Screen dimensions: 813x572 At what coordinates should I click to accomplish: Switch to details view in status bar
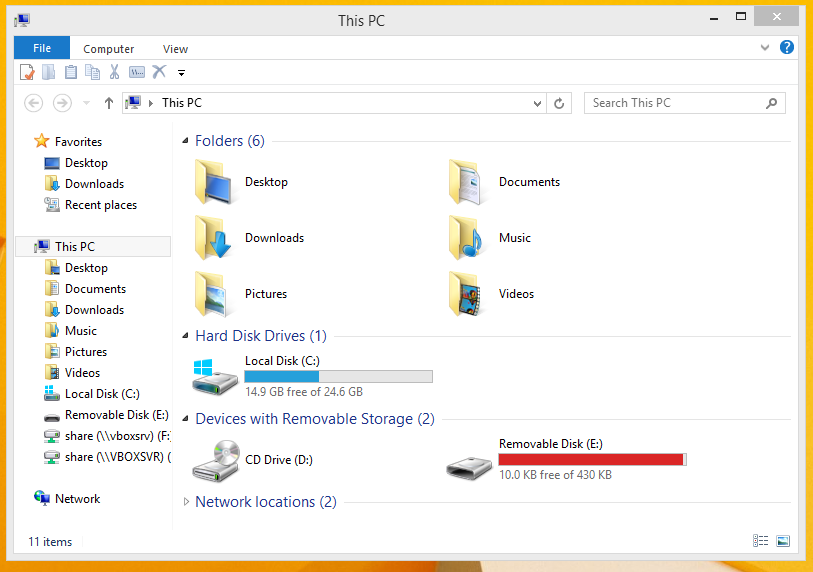click(761, 541)
